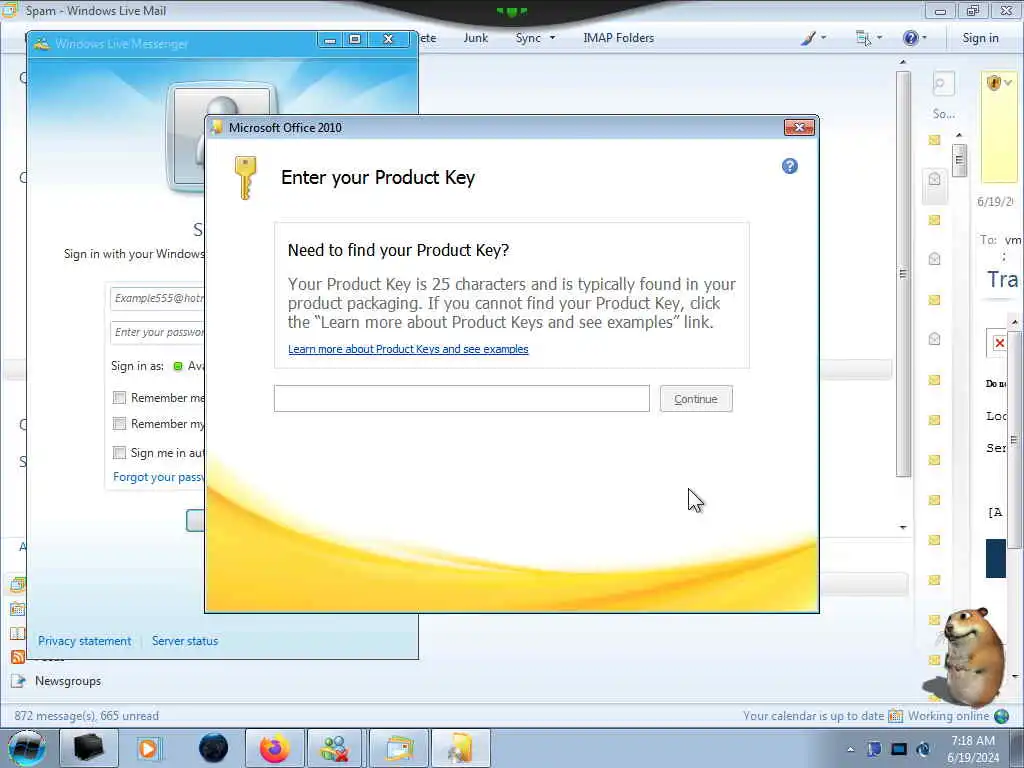This screenshot has height=768, width=1024.
Task: Click the up arrow of Live Mail folder pane scrollbar
Action: tap(903, 63)
